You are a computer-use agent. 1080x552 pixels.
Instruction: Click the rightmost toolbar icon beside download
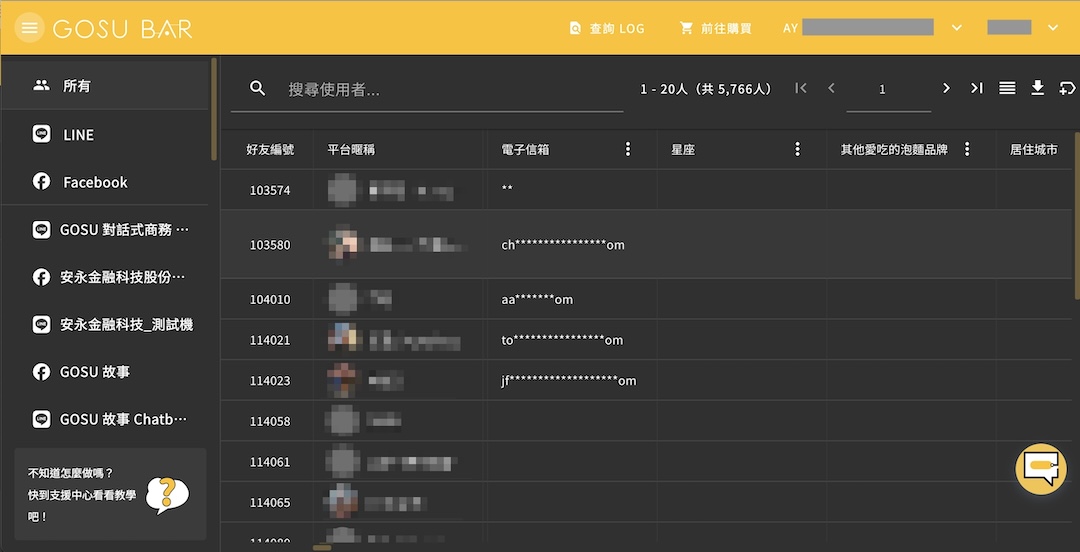point(1068,88)
